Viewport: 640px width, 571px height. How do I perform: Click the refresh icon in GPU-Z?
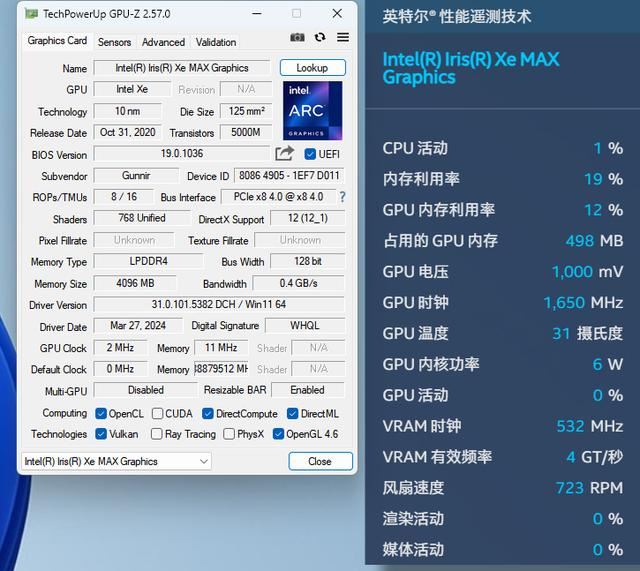click(320, 38)
